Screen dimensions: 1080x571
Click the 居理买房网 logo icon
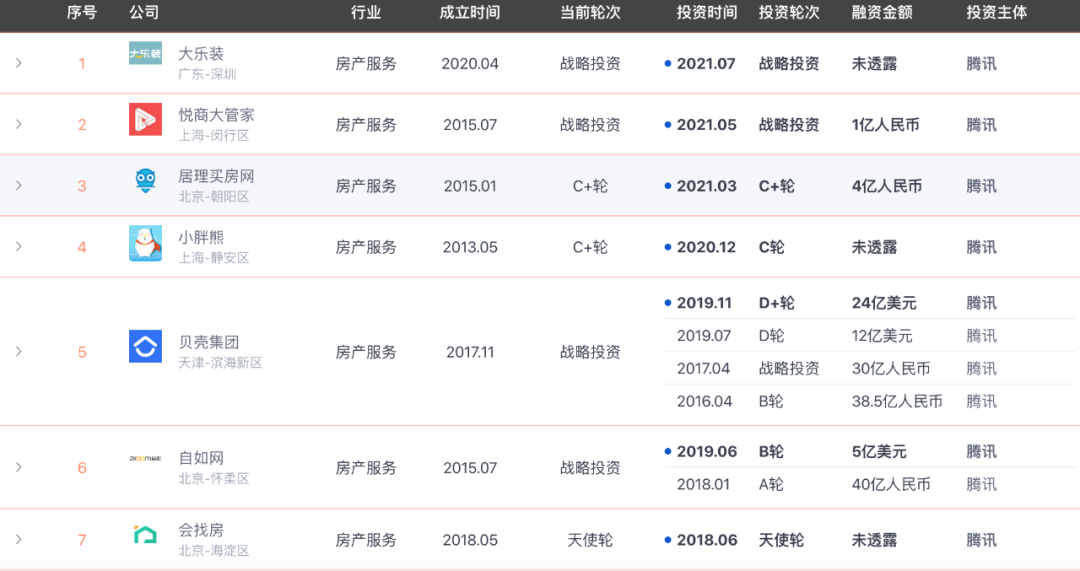[145, 180]
